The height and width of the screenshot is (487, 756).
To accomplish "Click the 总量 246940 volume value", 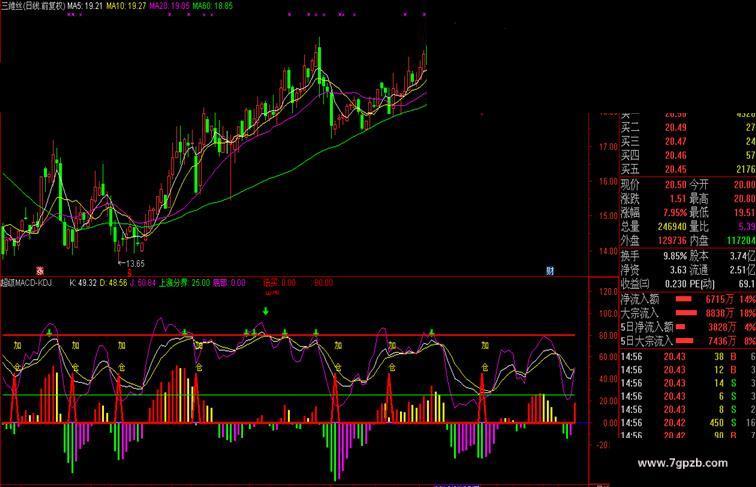I will [x=672, y=226].
